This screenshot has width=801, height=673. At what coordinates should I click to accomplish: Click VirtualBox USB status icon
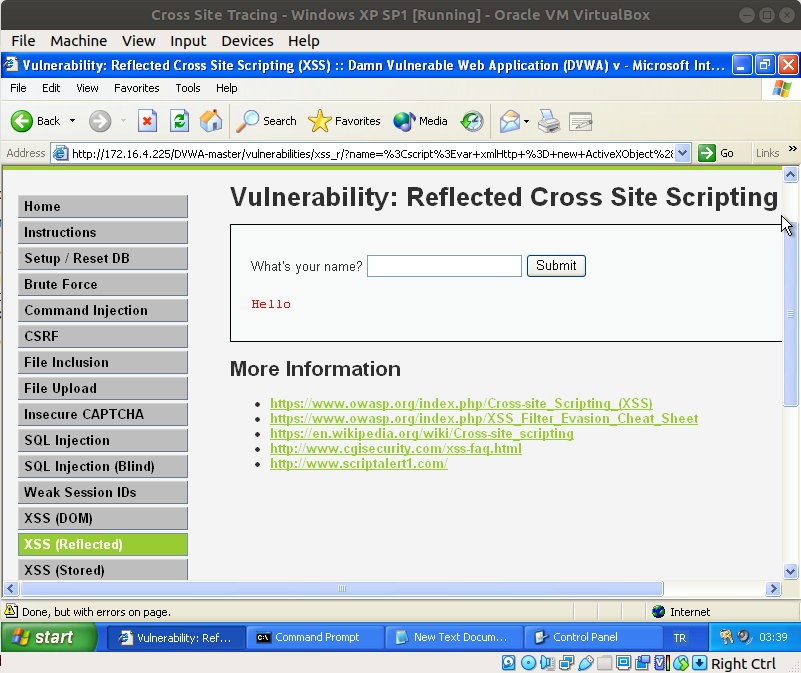coord(585,663)
